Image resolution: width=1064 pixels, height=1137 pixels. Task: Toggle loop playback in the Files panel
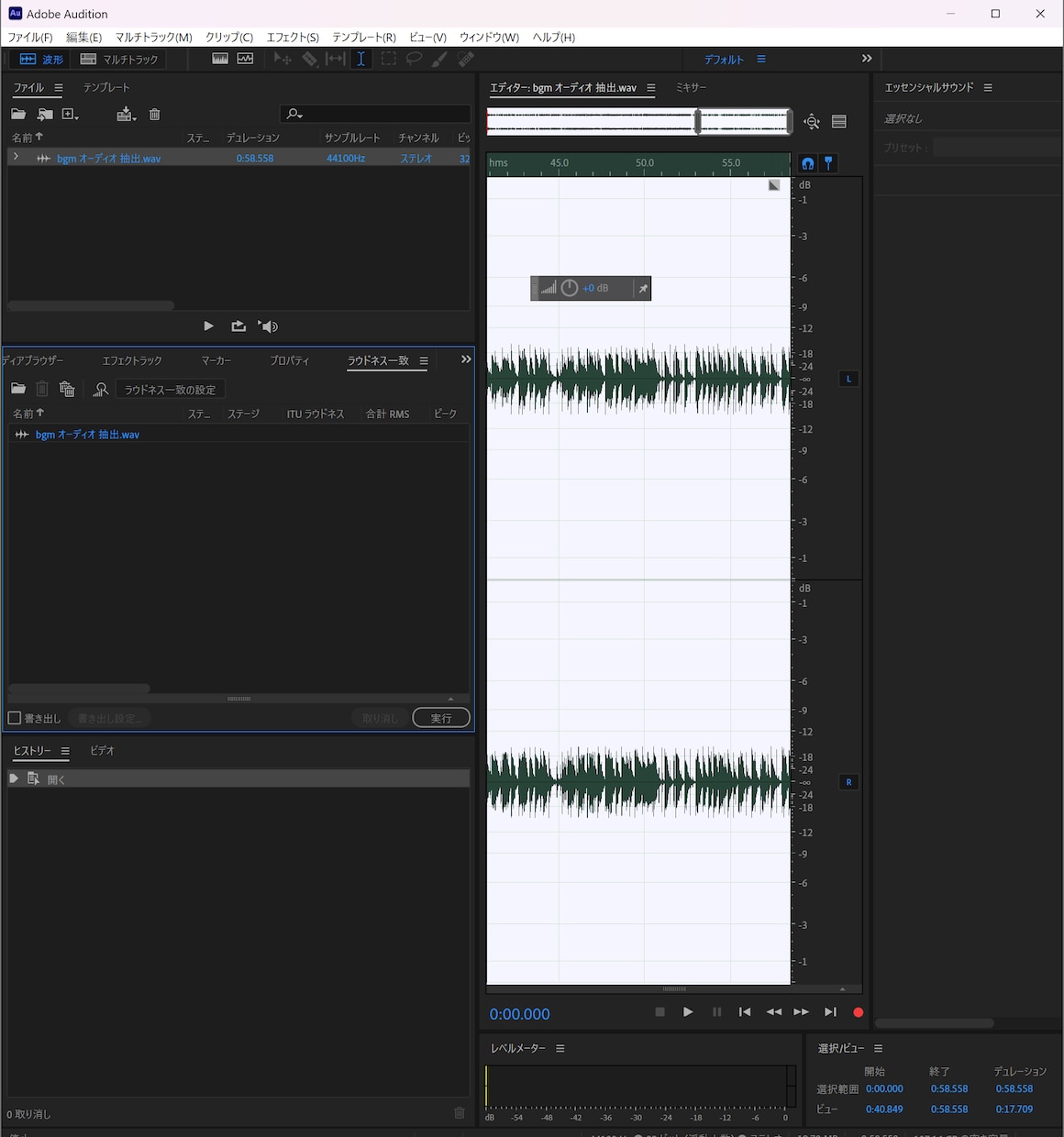point(238,326)
